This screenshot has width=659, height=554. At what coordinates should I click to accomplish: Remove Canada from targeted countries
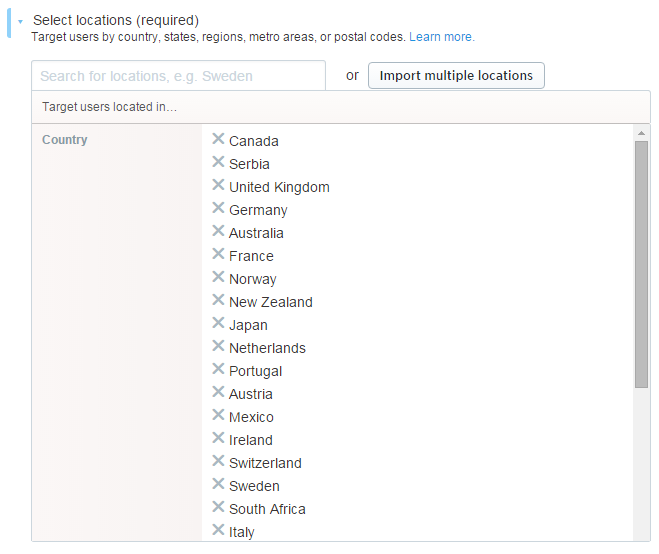click(x=218, y=139)
